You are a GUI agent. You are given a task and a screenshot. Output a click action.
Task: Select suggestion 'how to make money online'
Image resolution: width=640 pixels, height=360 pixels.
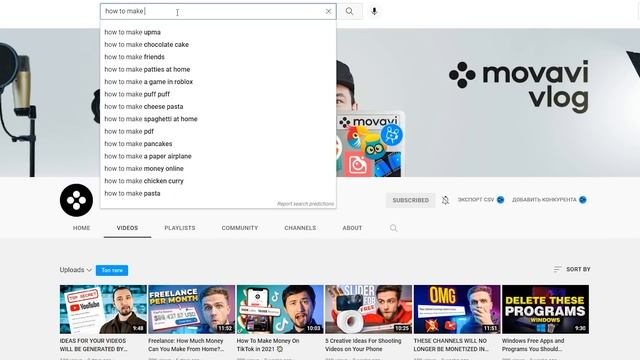coord(218,169)
